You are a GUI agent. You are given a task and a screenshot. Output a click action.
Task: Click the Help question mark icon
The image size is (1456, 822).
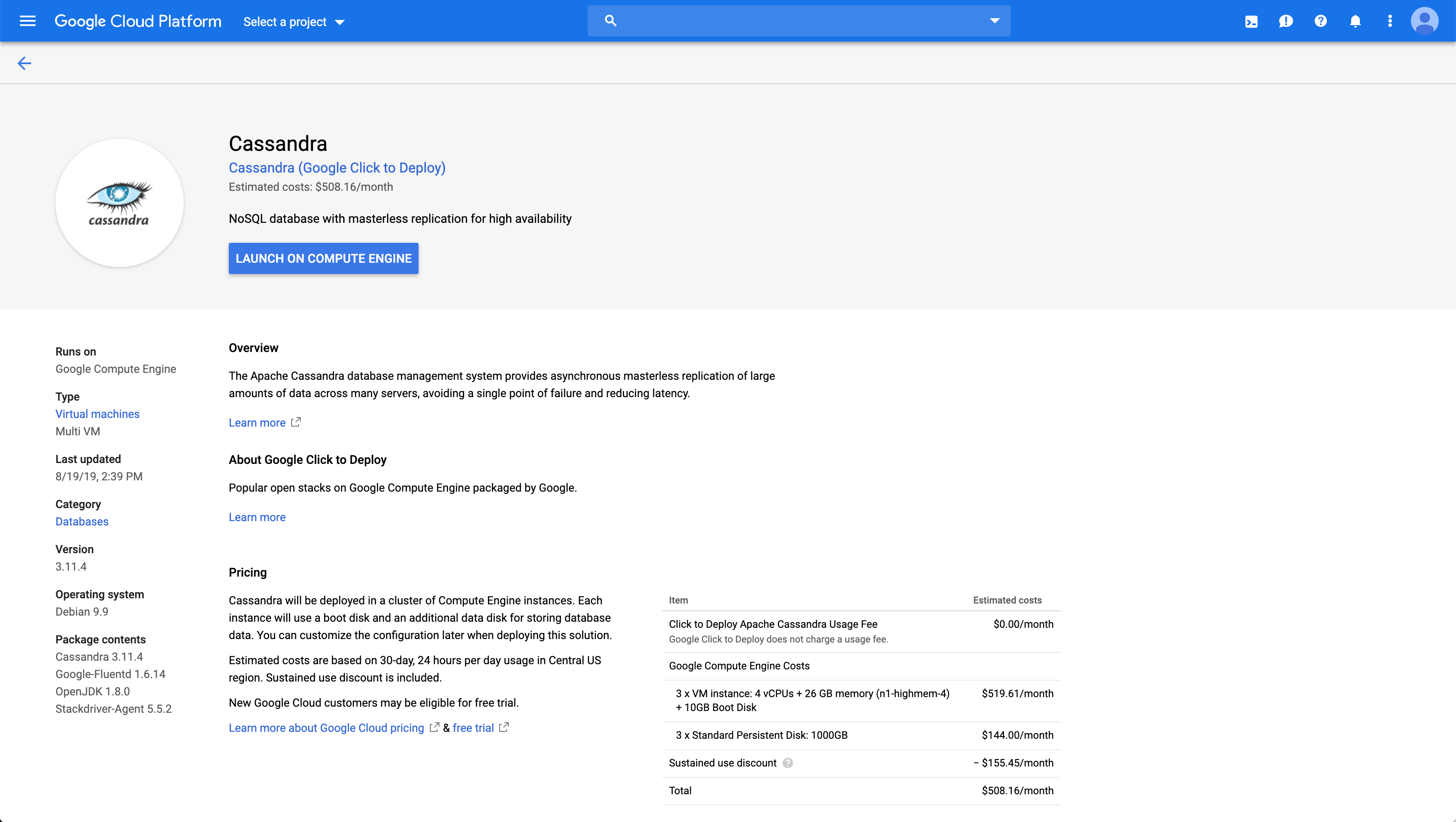[1320, 21]
